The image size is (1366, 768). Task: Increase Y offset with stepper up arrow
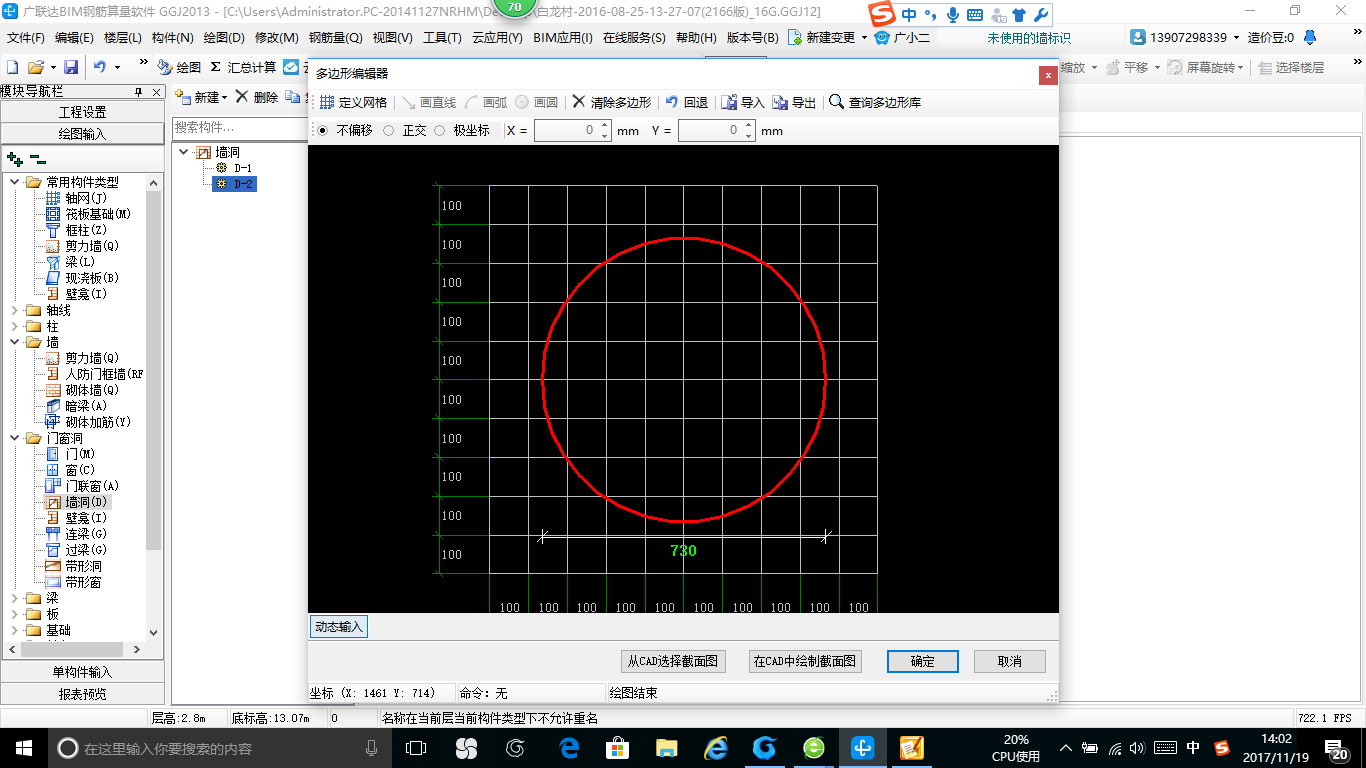(749, 125)
